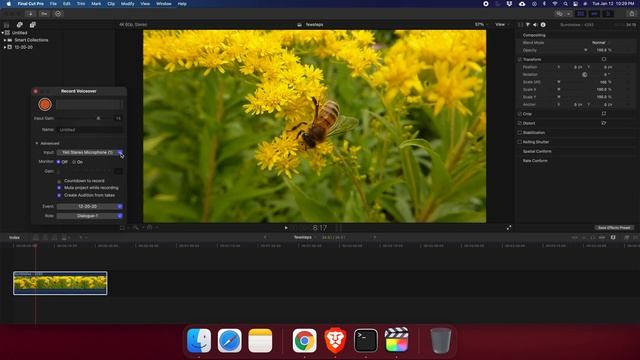Screen dimensions: 640x360
Task: Toggle the Distort checkbox
Action: (x=520, y=123)
